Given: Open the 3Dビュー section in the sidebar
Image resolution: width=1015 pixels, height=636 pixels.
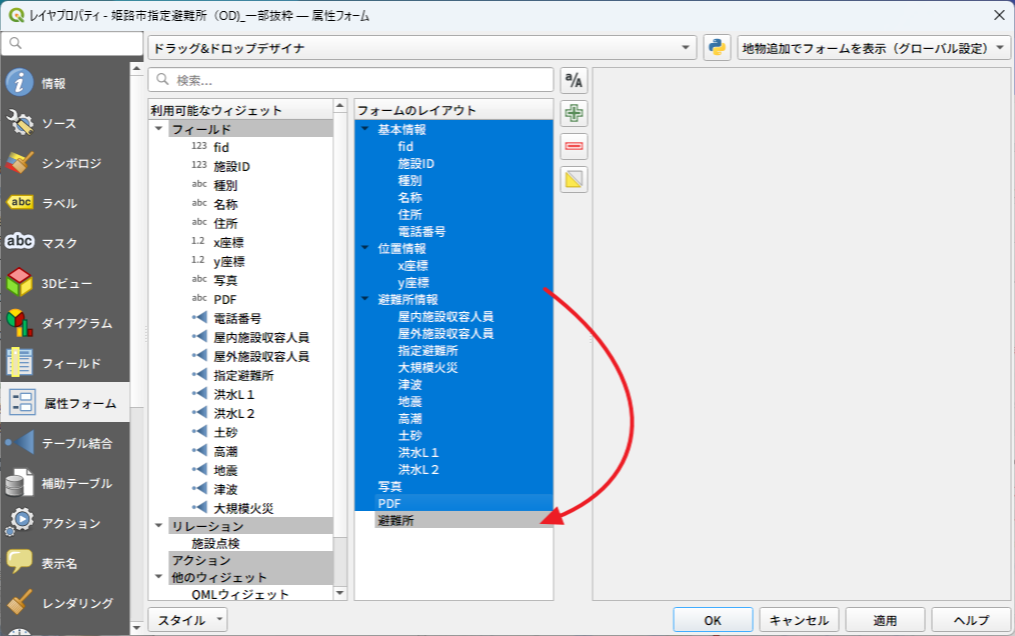Looking at the screenshot, I should coord(66,283).
